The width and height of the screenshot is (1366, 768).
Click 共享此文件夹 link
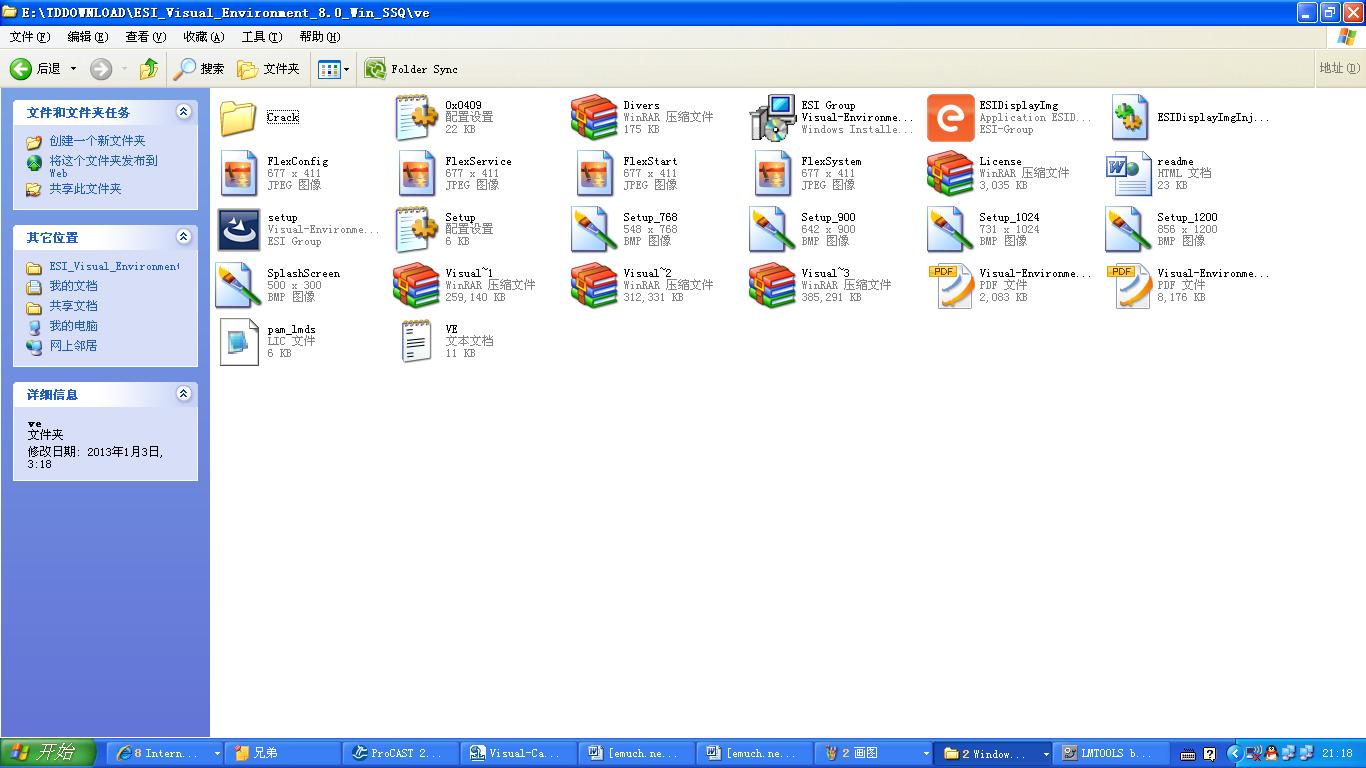85,189
